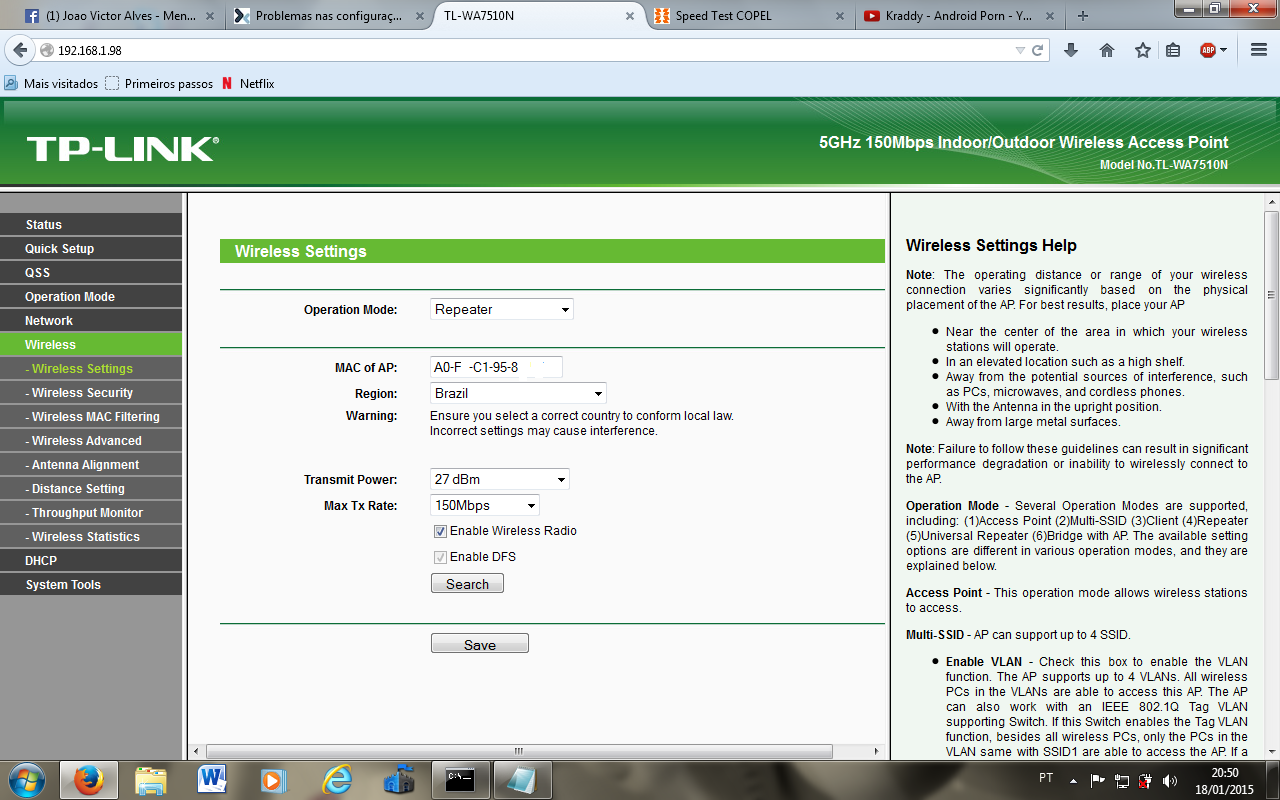The height and width of the screenshot is (800, 1280).
Task: Click the horizontal scrollbar right arrow
Action: click(x=877, y=751)
